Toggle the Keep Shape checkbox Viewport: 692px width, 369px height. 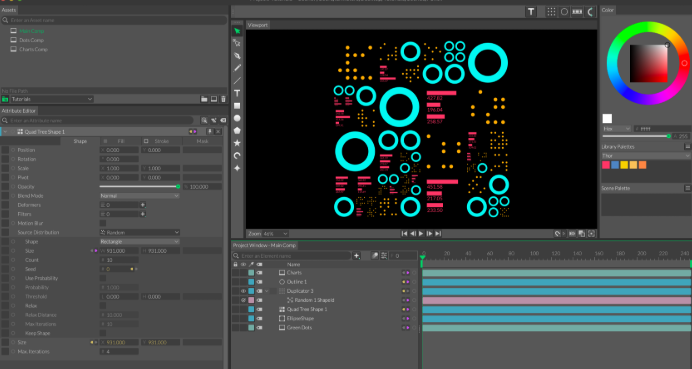pyautogui.click(x=103, y=333)
